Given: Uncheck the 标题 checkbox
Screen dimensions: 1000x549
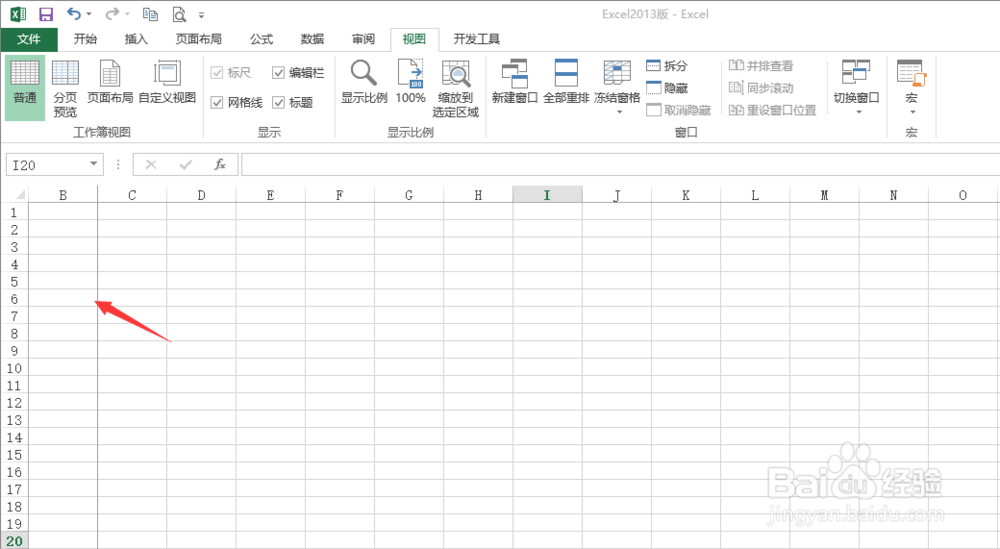Looking at the screenshot, I should point(292,103).
